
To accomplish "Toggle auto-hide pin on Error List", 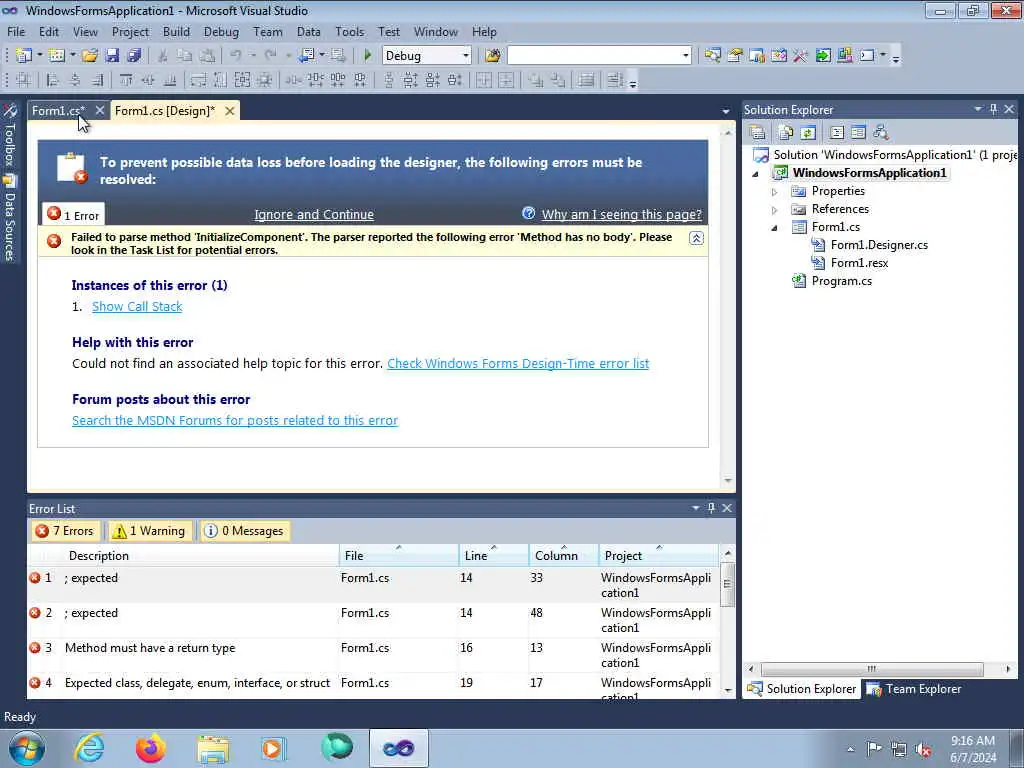I will pyautogui.click(x=711, y=508).
